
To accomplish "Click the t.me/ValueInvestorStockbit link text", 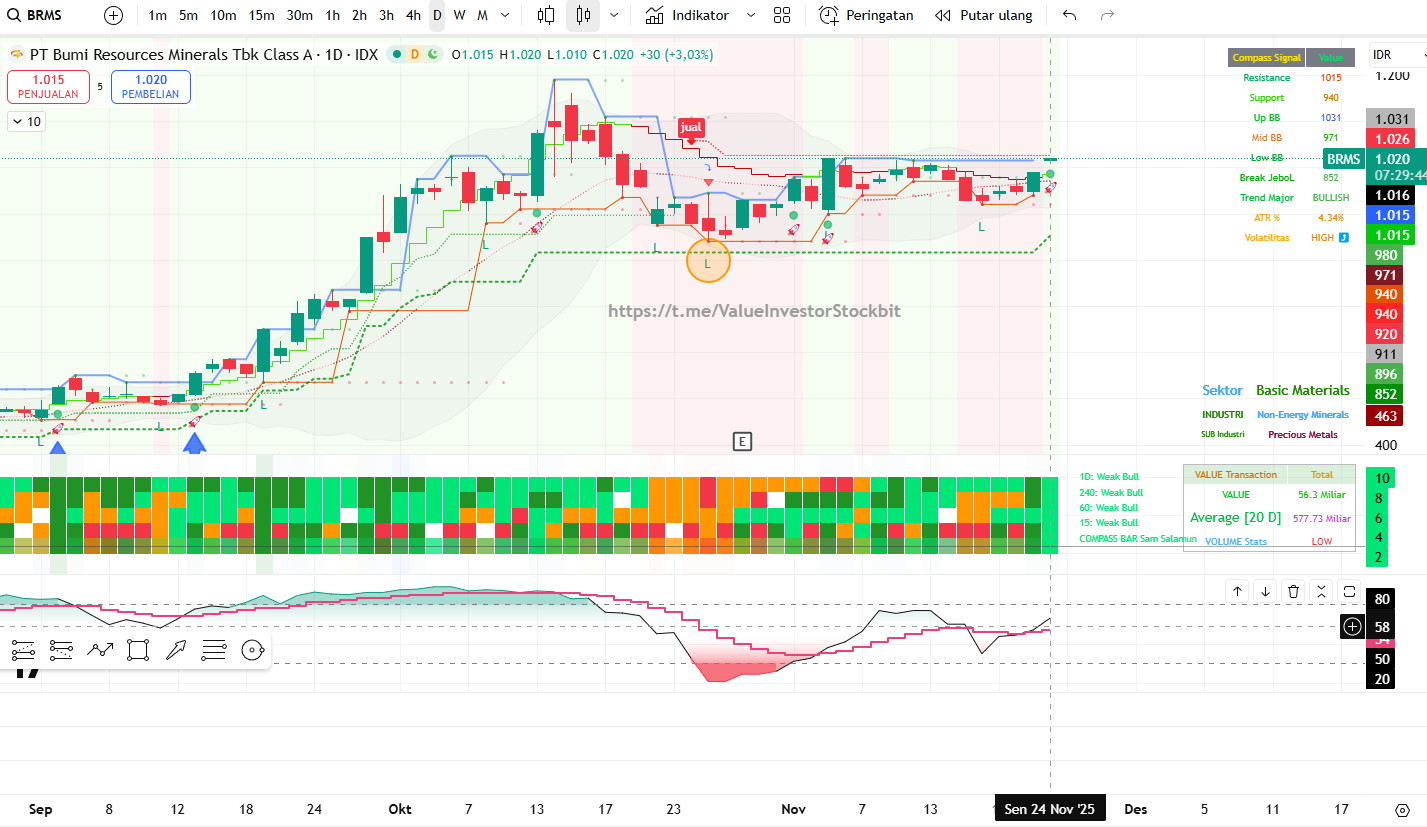I will [x=754, y=311].
